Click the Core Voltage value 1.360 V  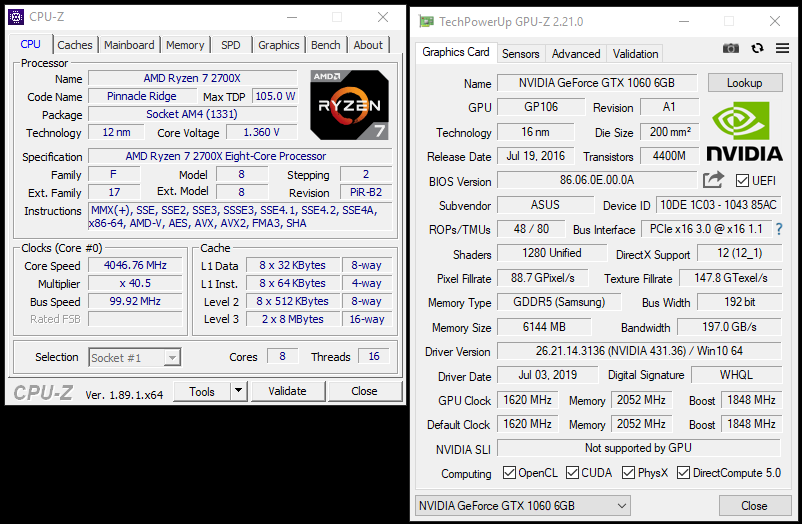click(x=261, y=132)
